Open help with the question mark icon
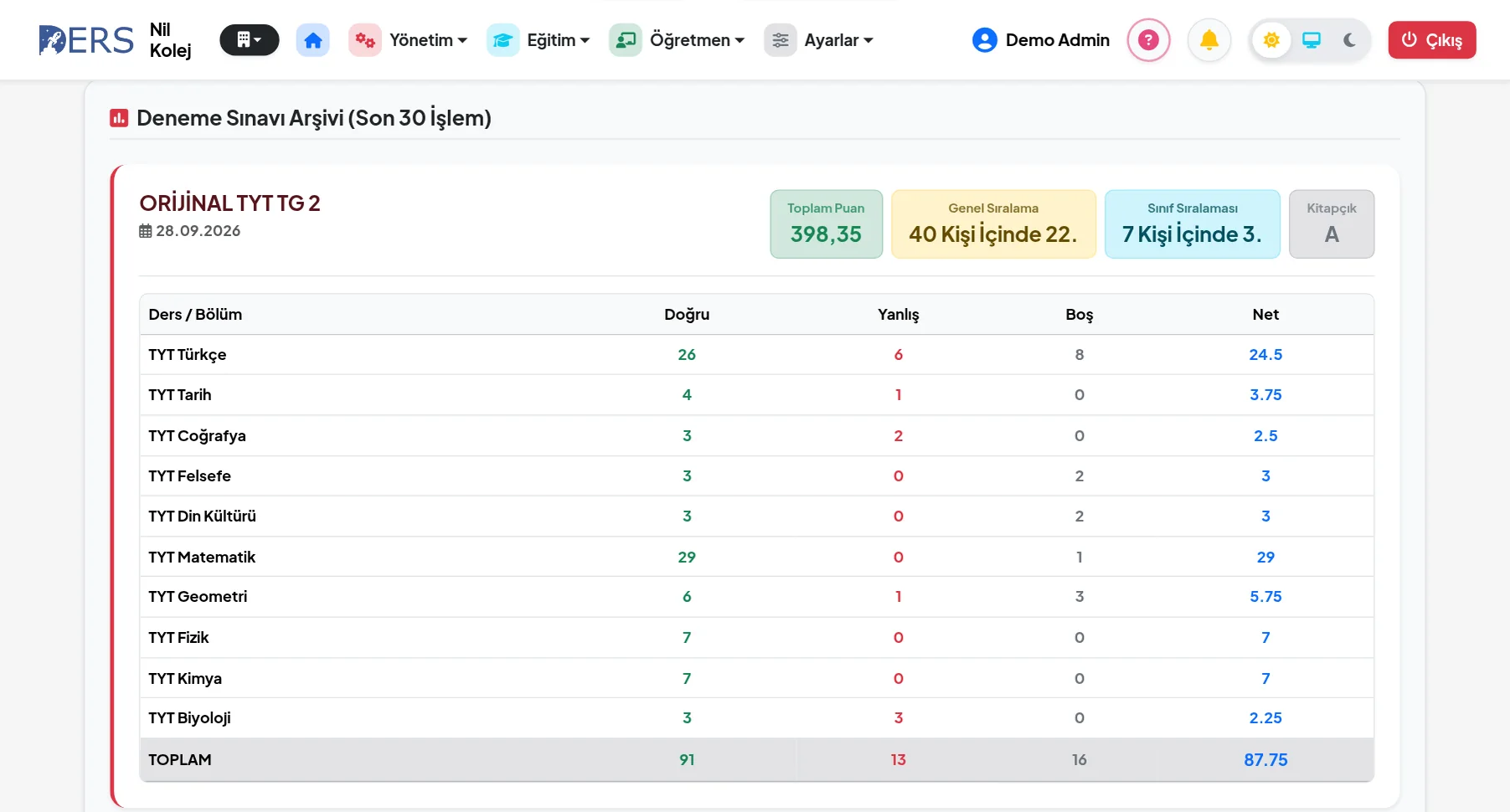Screen dimensions: 1510x812 tap(1148, 40)
